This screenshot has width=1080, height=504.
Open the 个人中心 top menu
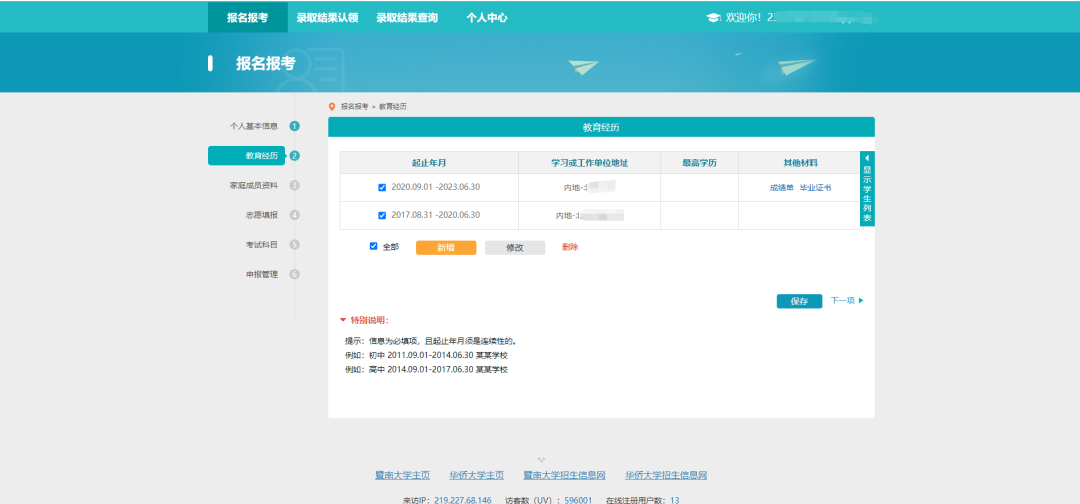pyautogui.click(x=487, y=17)
